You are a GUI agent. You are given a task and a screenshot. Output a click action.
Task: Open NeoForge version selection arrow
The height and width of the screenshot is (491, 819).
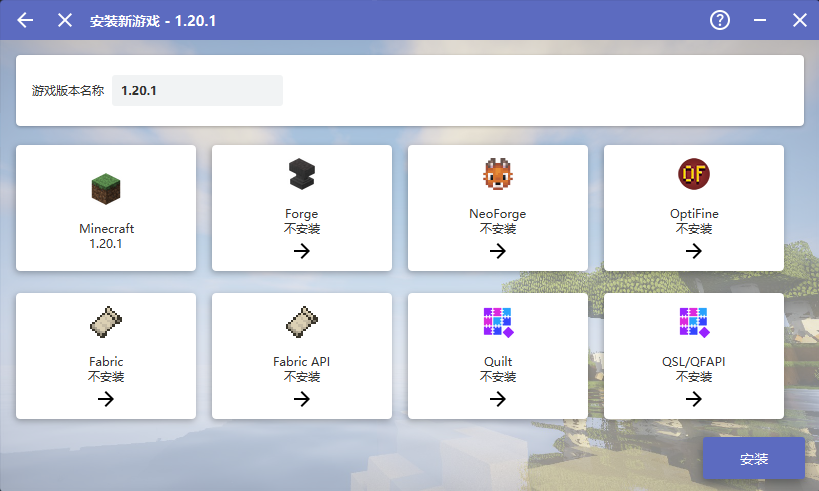498,251
